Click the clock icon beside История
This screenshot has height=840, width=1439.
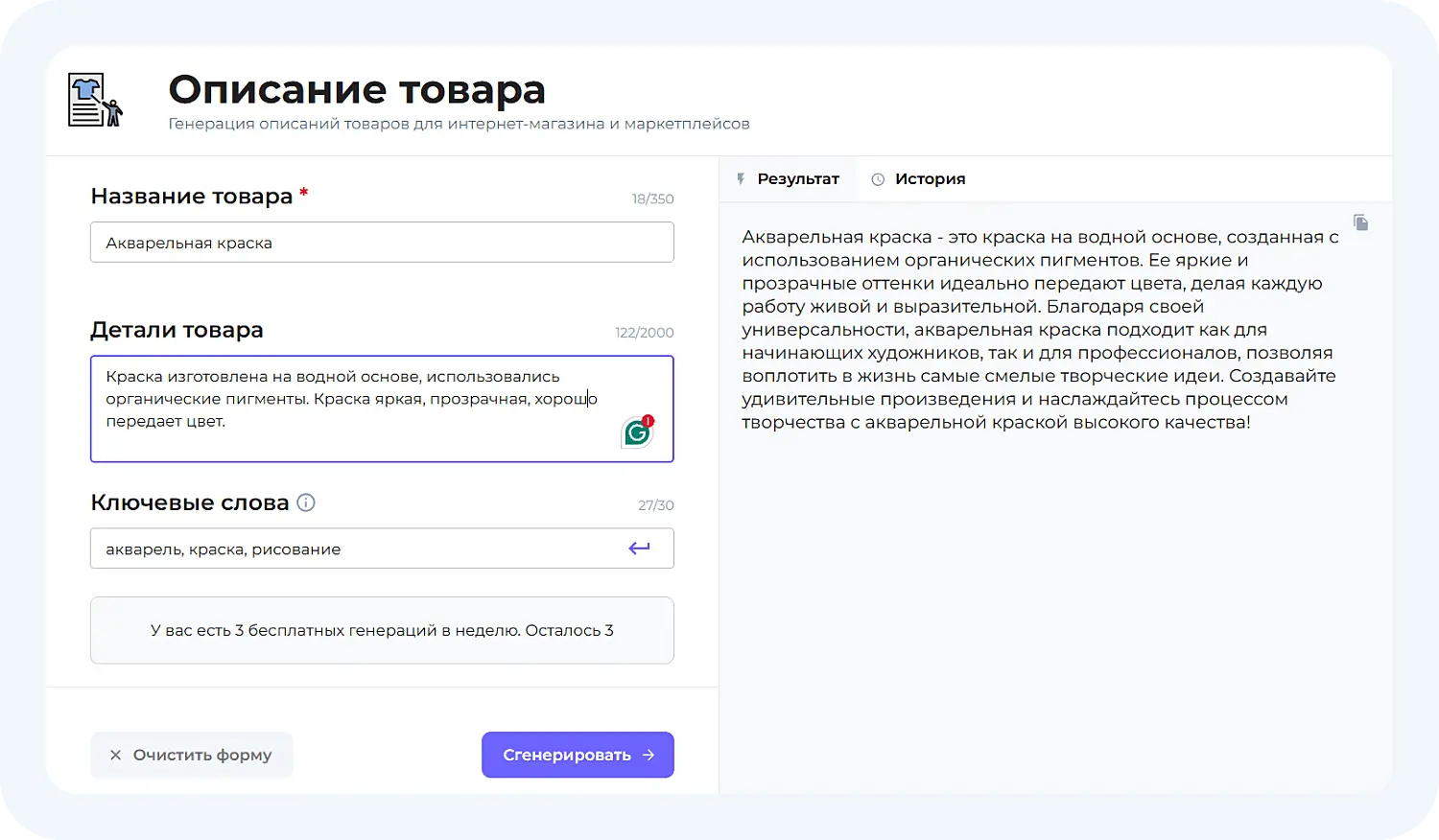coord(876,178)
